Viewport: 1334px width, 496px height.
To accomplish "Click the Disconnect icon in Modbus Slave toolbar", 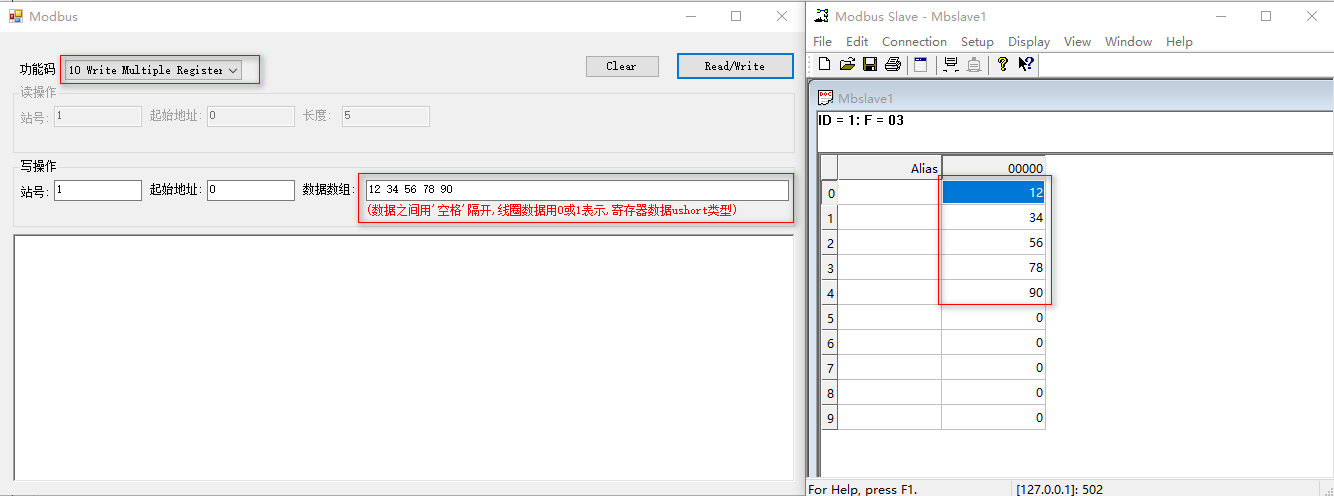I will [974, 64].
